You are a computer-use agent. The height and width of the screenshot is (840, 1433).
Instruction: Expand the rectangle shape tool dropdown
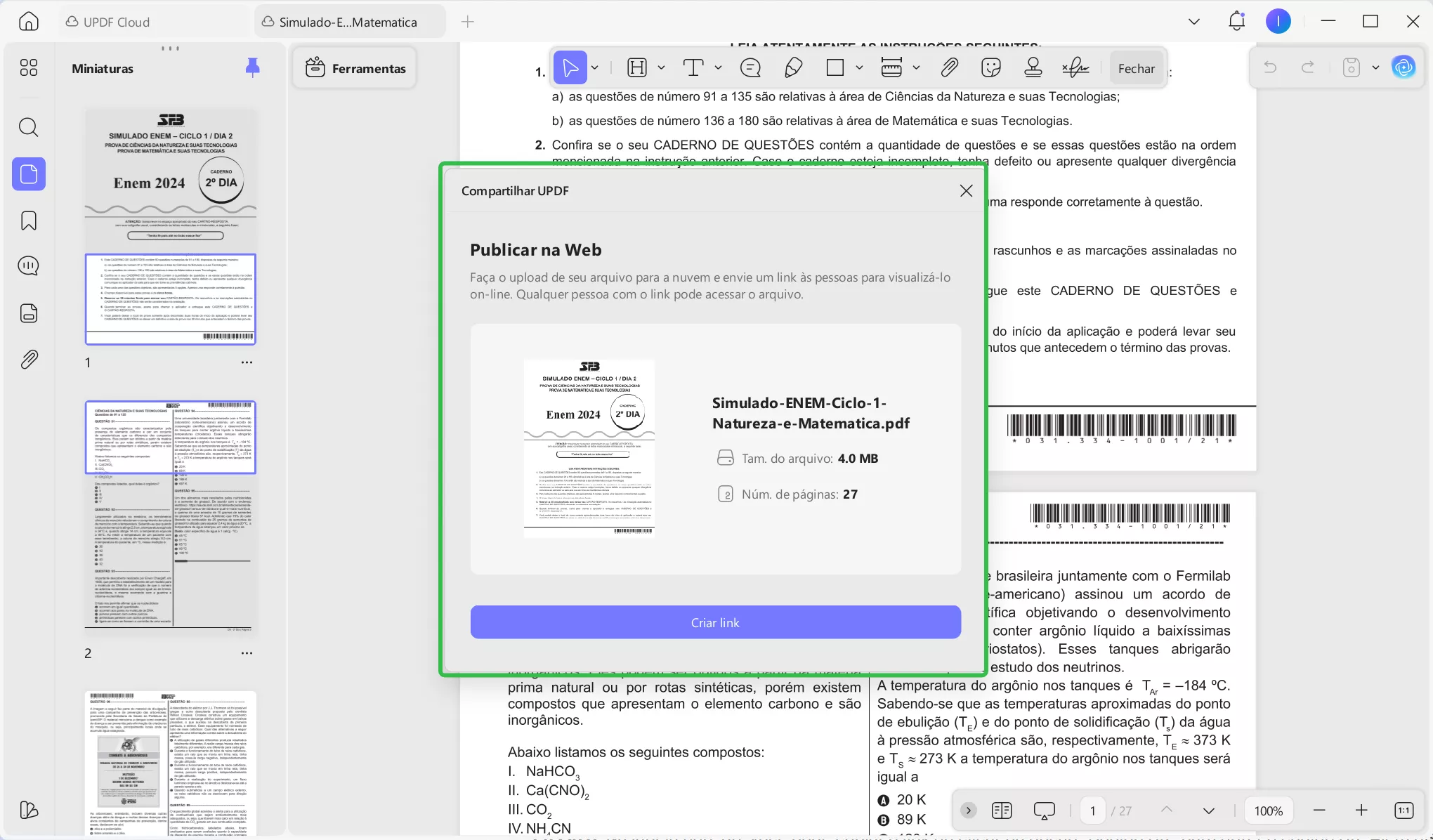pos(859,67)
